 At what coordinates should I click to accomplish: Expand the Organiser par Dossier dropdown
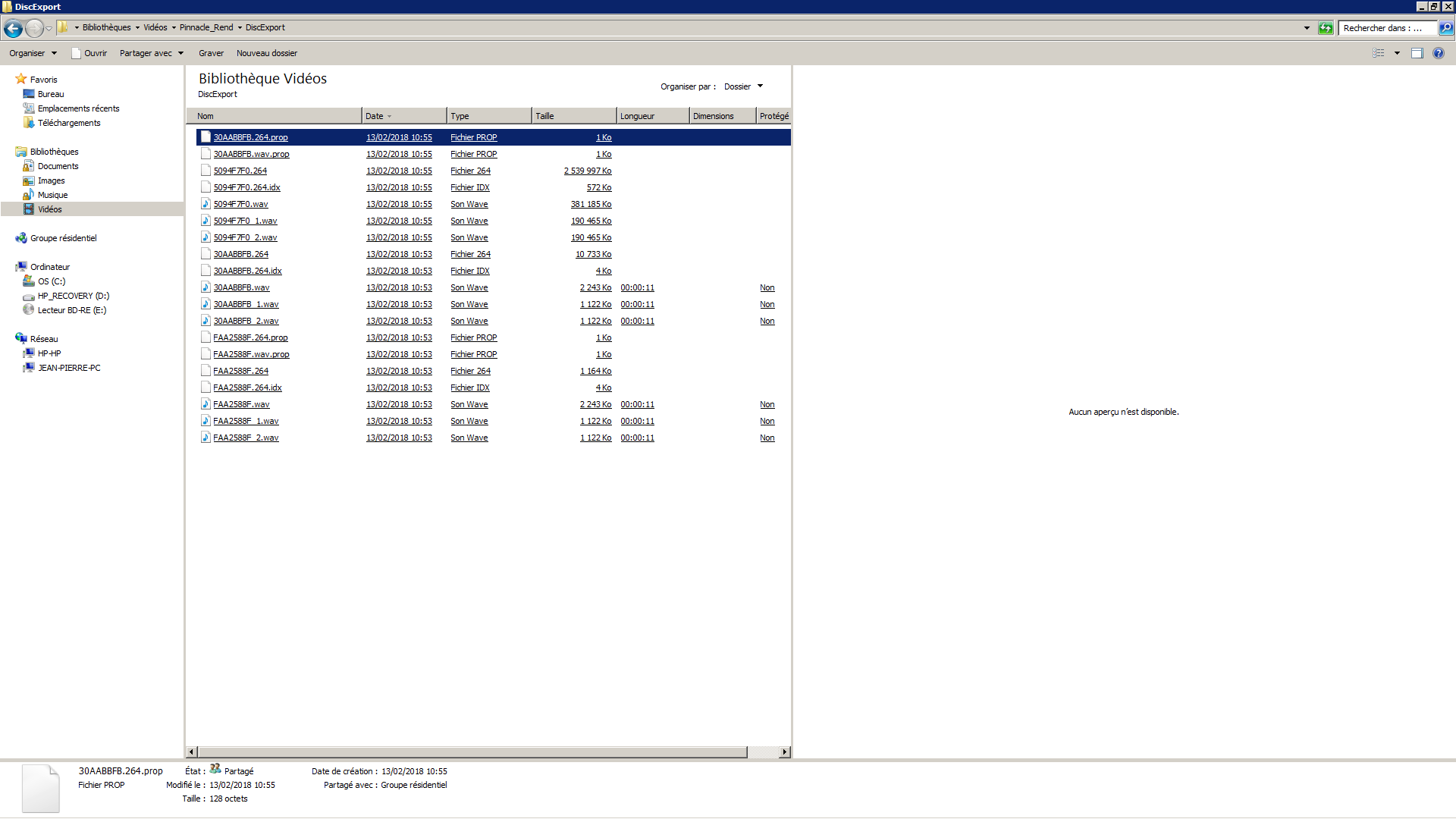coord(743,86)
